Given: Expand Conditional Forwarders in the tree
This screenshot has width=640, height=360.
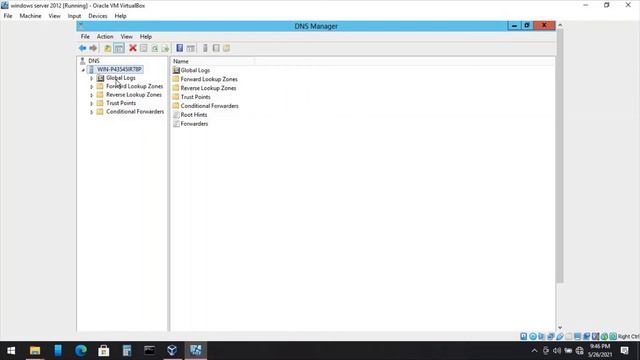Looking at the screenshot, I should pos(91,112).
